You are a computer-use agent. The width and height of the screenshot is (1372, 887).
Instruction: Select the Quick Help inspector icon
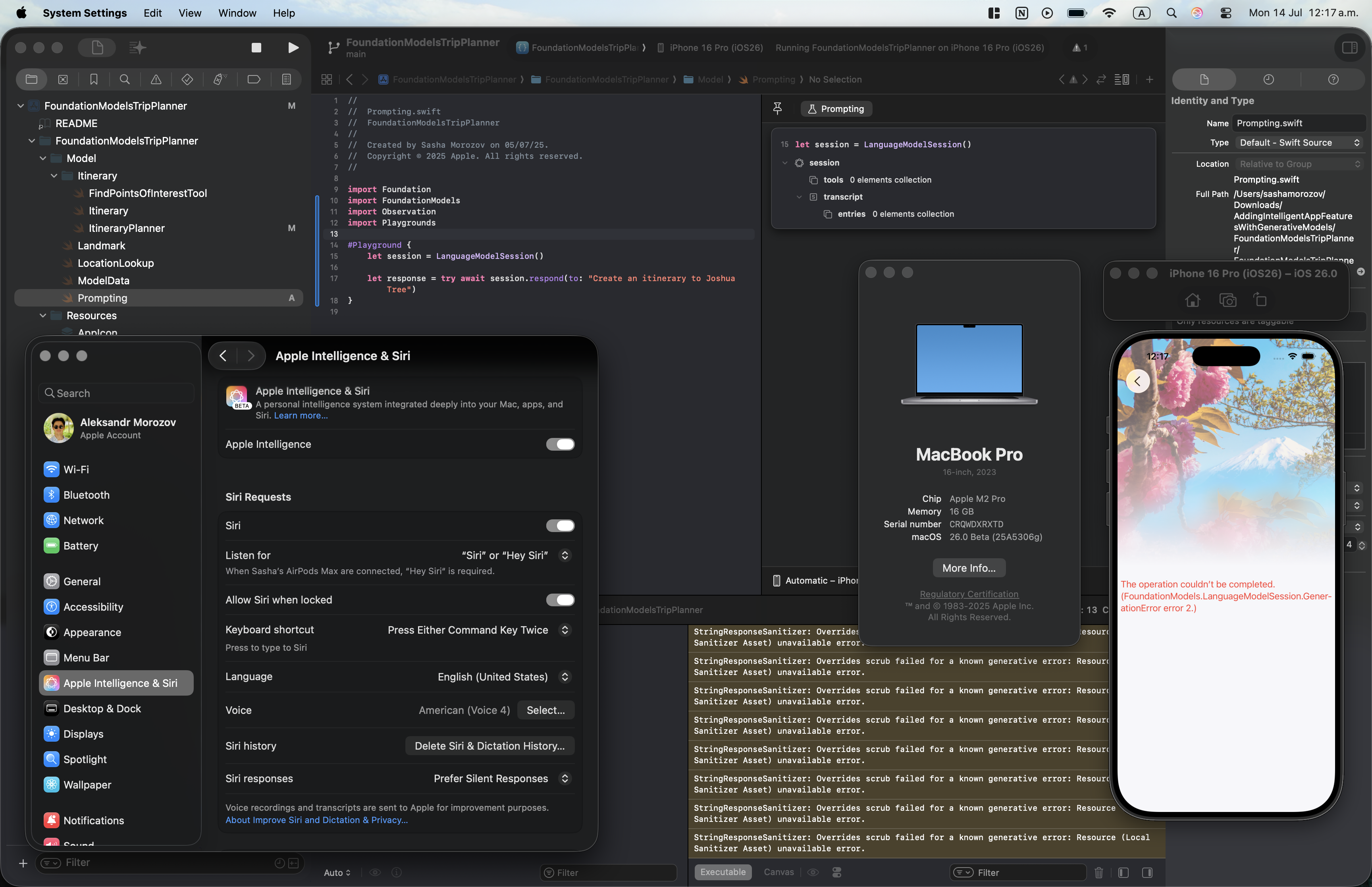(1333, 79)
